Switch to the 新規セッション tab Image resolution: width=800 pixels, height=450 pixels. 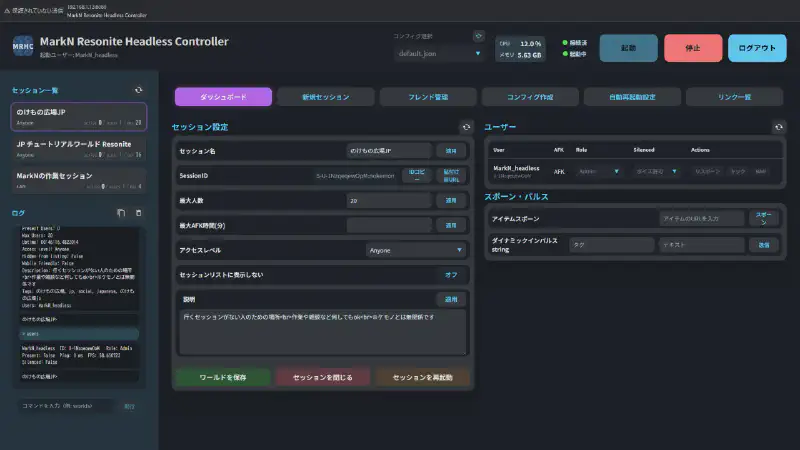coord(326,96)
